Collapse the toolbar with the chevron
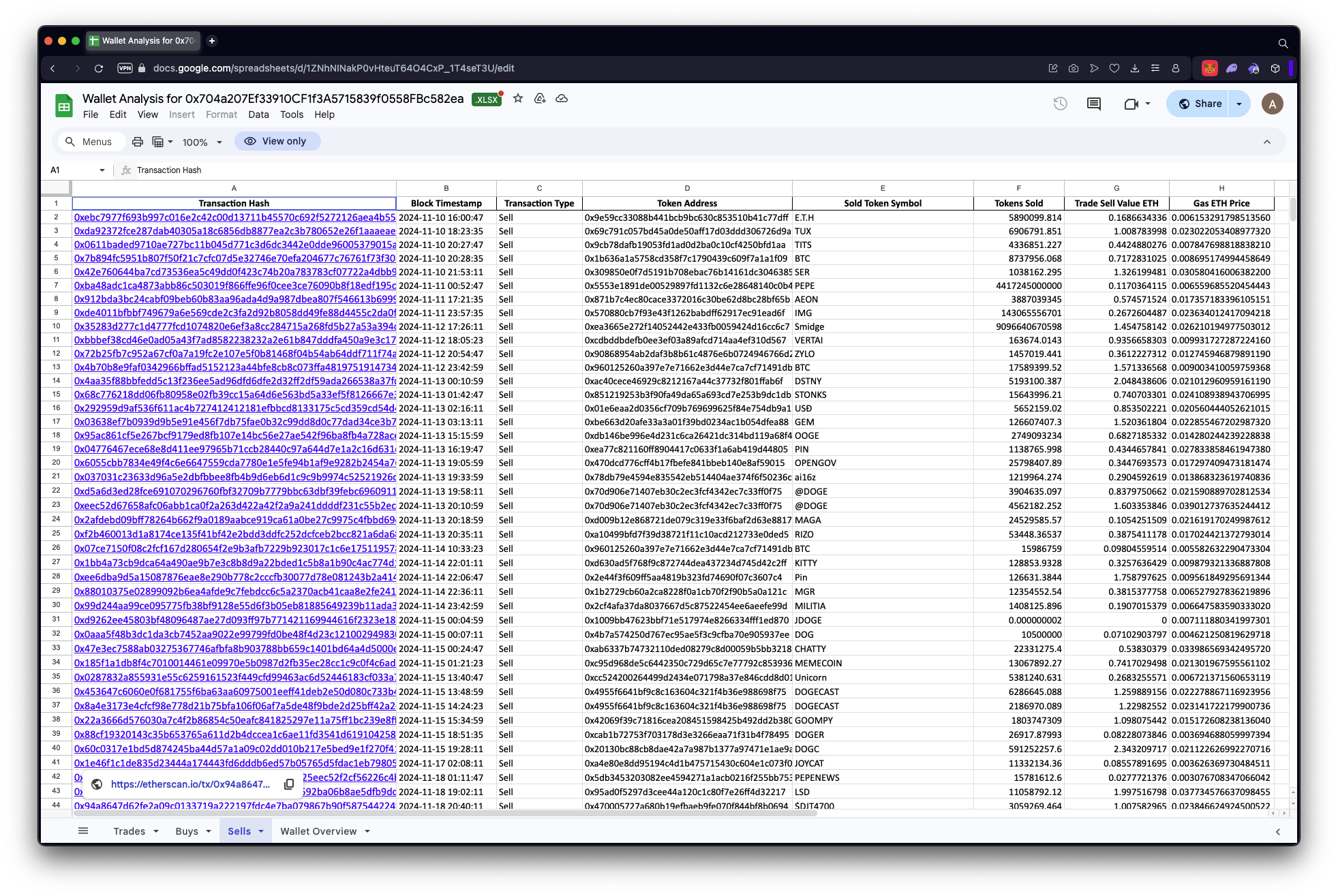Viewport: 1338px width, 896px height. pos(1267,142)
